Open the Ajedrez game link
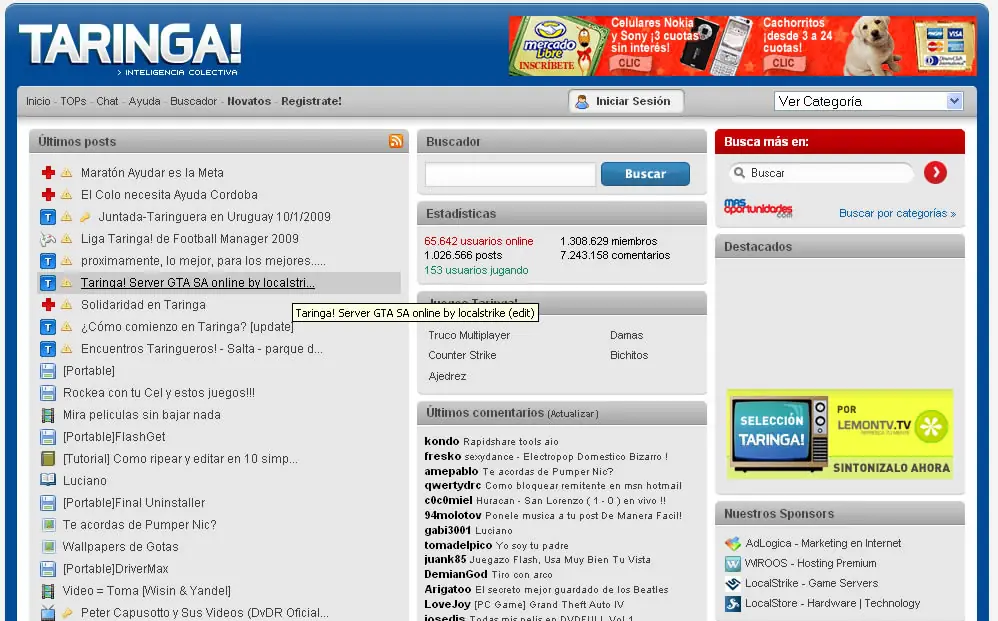Screen dimensions: 998x621 pos(447,376)
